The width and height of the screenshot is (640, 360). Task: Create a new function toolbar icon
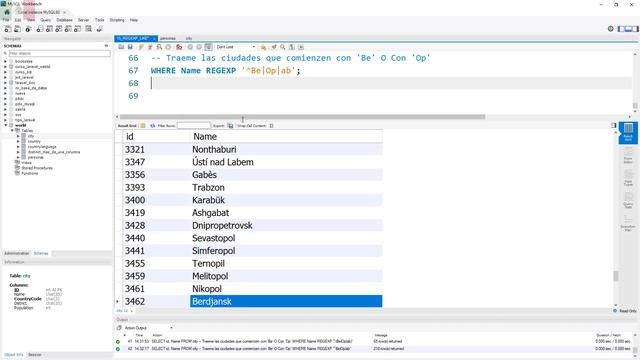(78, 29)
